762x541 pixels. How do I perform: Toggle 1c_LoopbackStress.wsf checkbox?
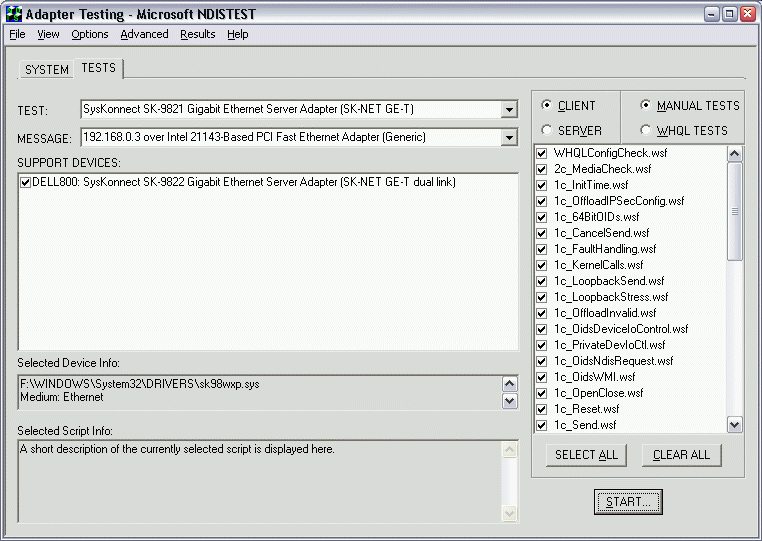point(541,297)
